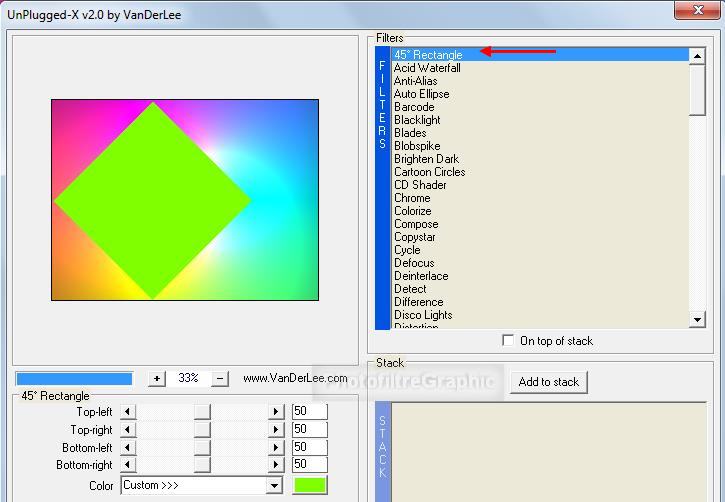Click the zoom in plus button
Screen dimensions: 725x502
[157, 379]
